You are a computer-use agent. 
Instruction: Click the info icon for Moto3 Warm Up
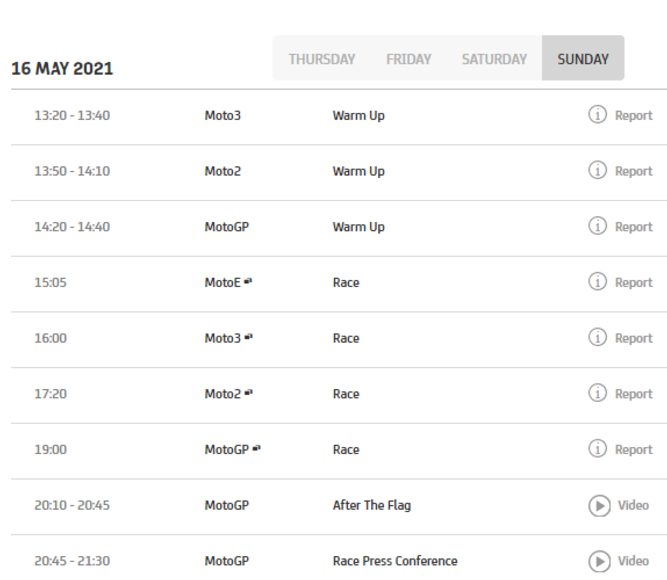coord(597,115)
